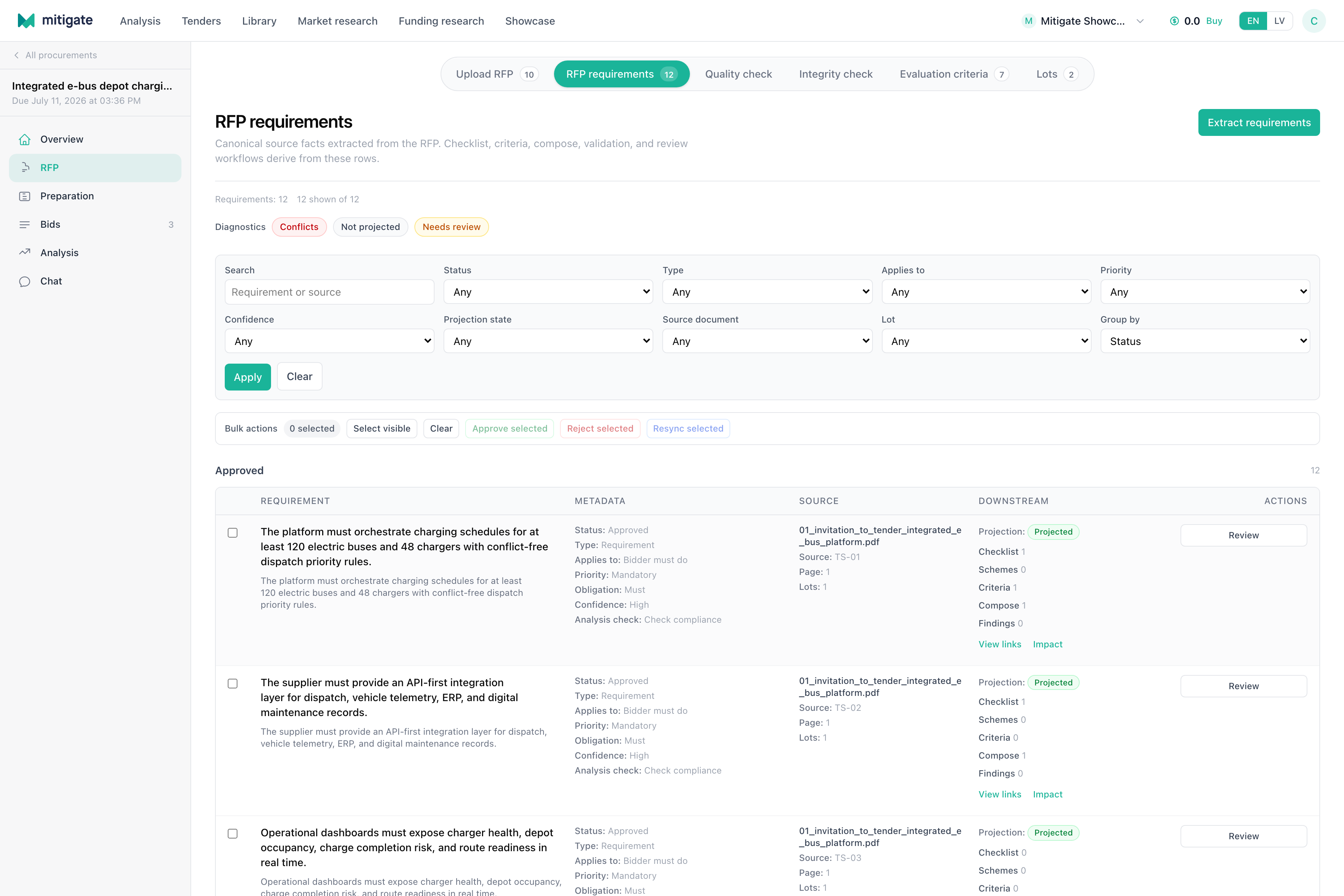Open the Confidence filter dropdown
Viewport: 1344px width, 896px height.
pos(329,341)
